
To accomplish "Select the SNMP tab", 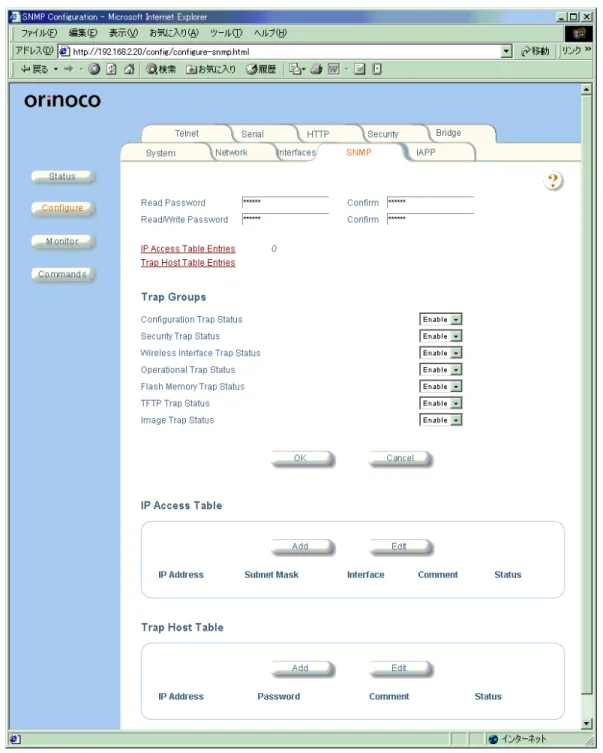I will coord(359,152).
